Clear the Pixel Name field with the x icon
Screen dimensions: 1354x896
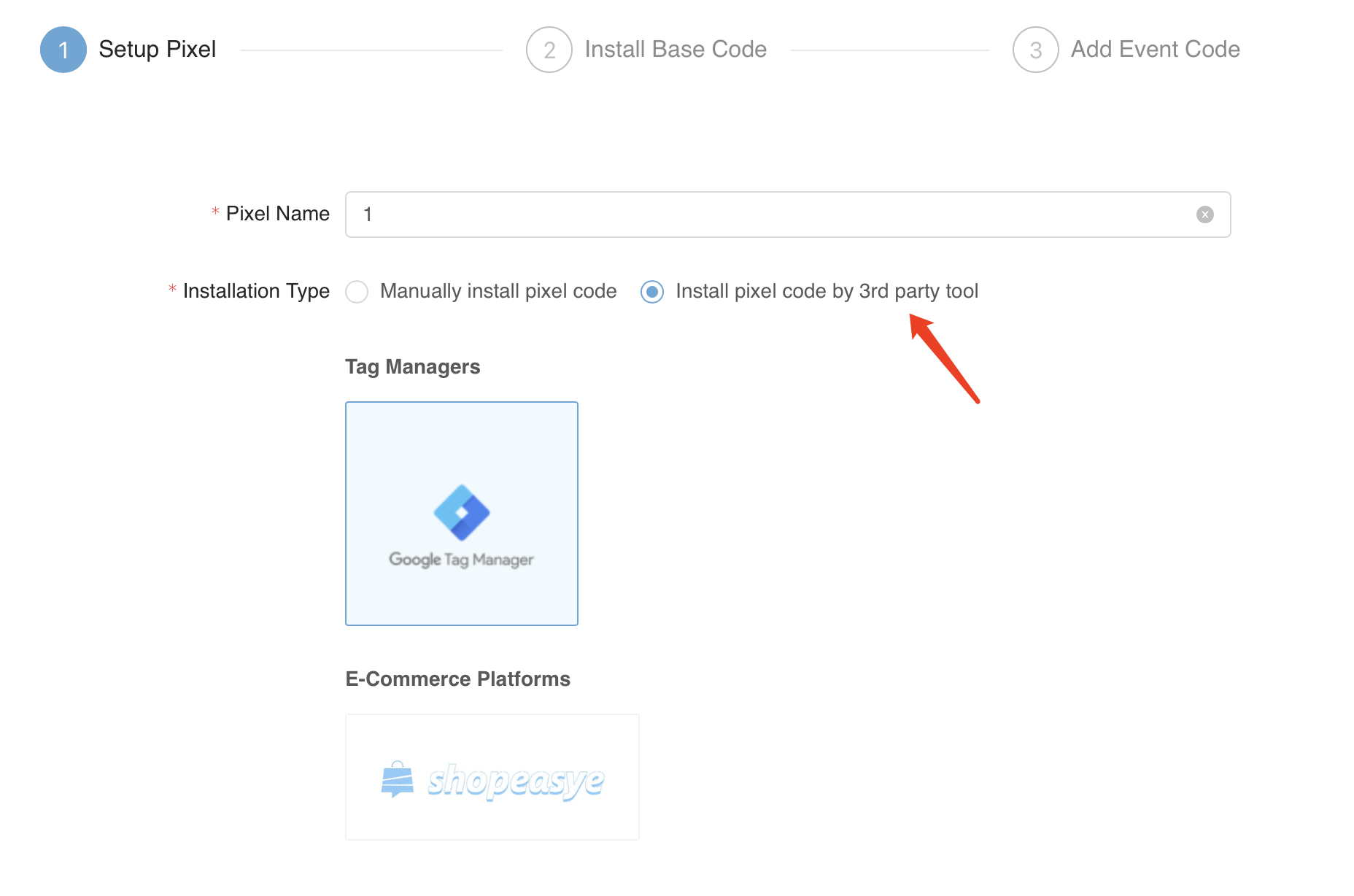1204,215
